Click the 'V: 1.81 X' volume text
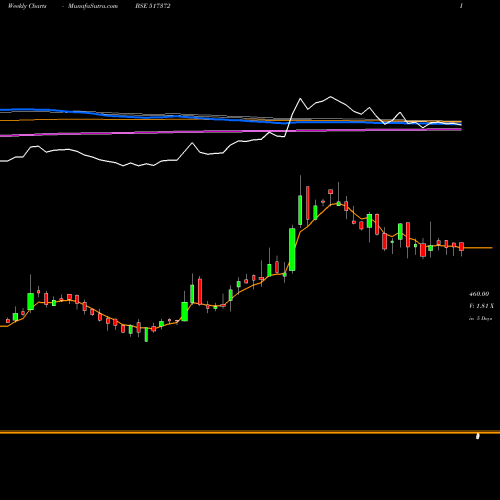The width and height of the screenshot is (500, 500). coord(481,306)
